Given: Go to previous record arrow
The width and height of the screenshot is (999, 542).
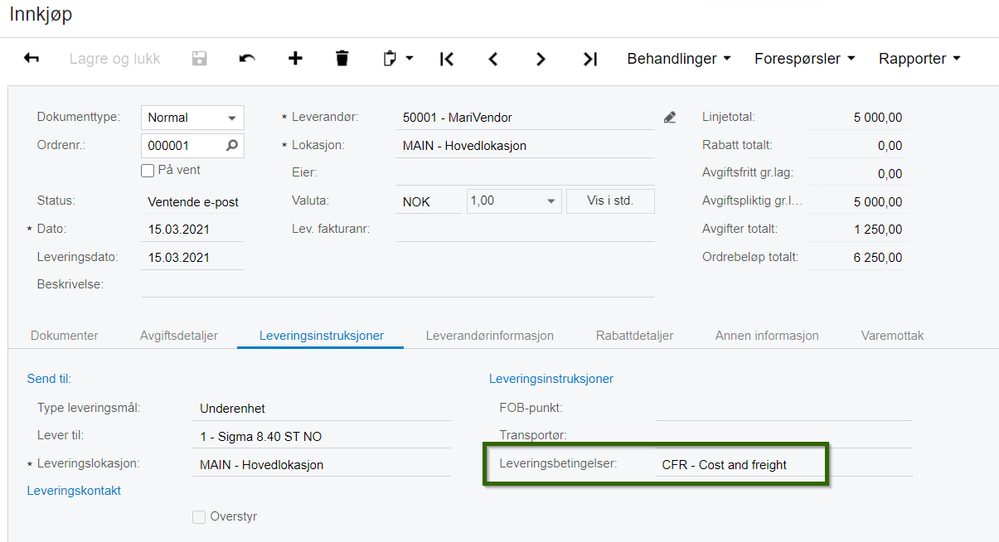Looking at the screenshot, I should 493,59.
